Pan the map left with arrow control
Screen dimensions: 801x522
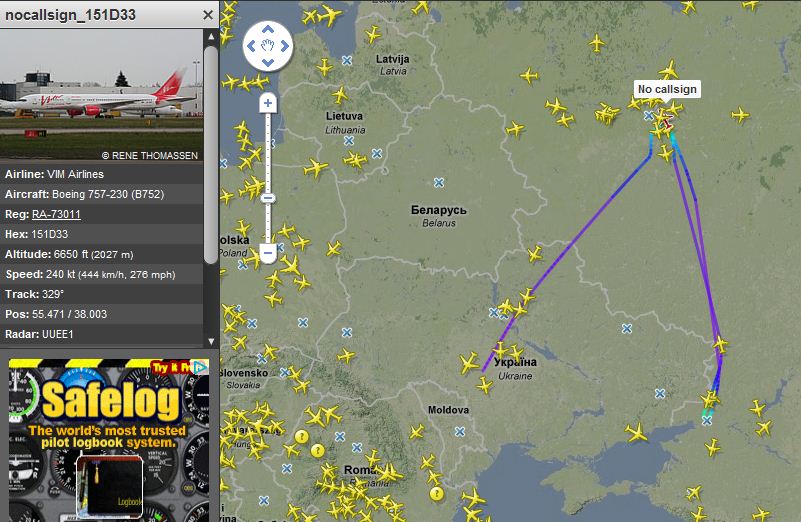pyautogui.click(x=251, y=46)
